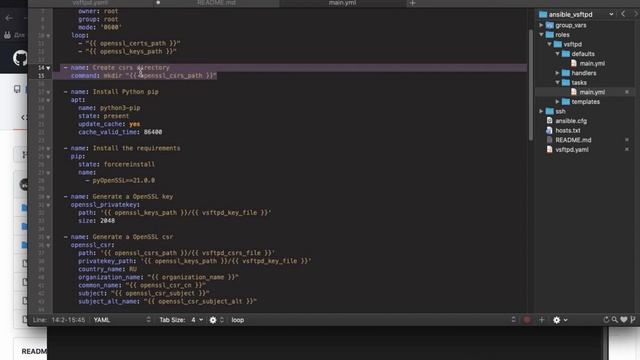
Task: Expand the handlers folder
Action: (x=557, y=73)
